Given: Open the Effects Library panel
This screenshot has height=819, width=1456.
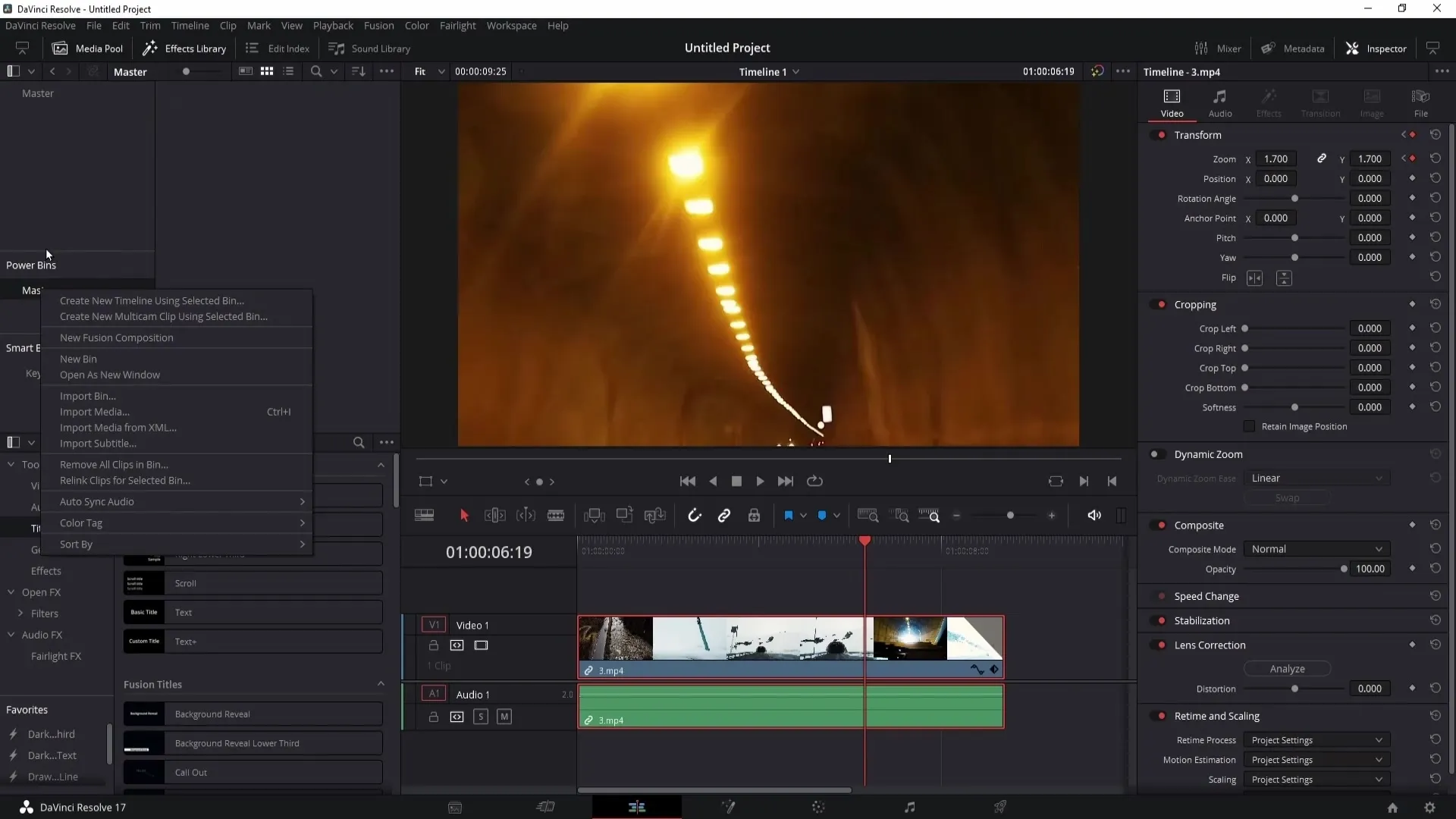Looking at the screenshot, I should [x=184, y=49].
